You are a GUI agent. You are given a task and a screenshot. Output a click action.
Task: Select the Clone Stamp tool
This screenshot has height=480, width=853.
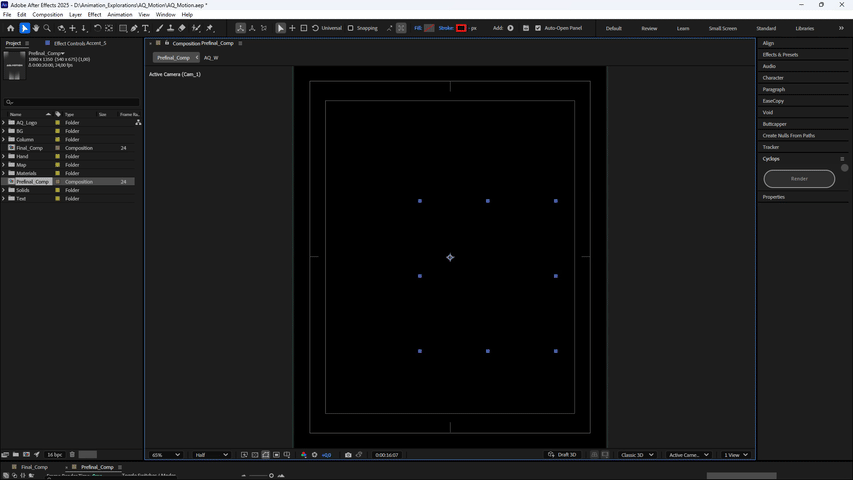point(171,28)
